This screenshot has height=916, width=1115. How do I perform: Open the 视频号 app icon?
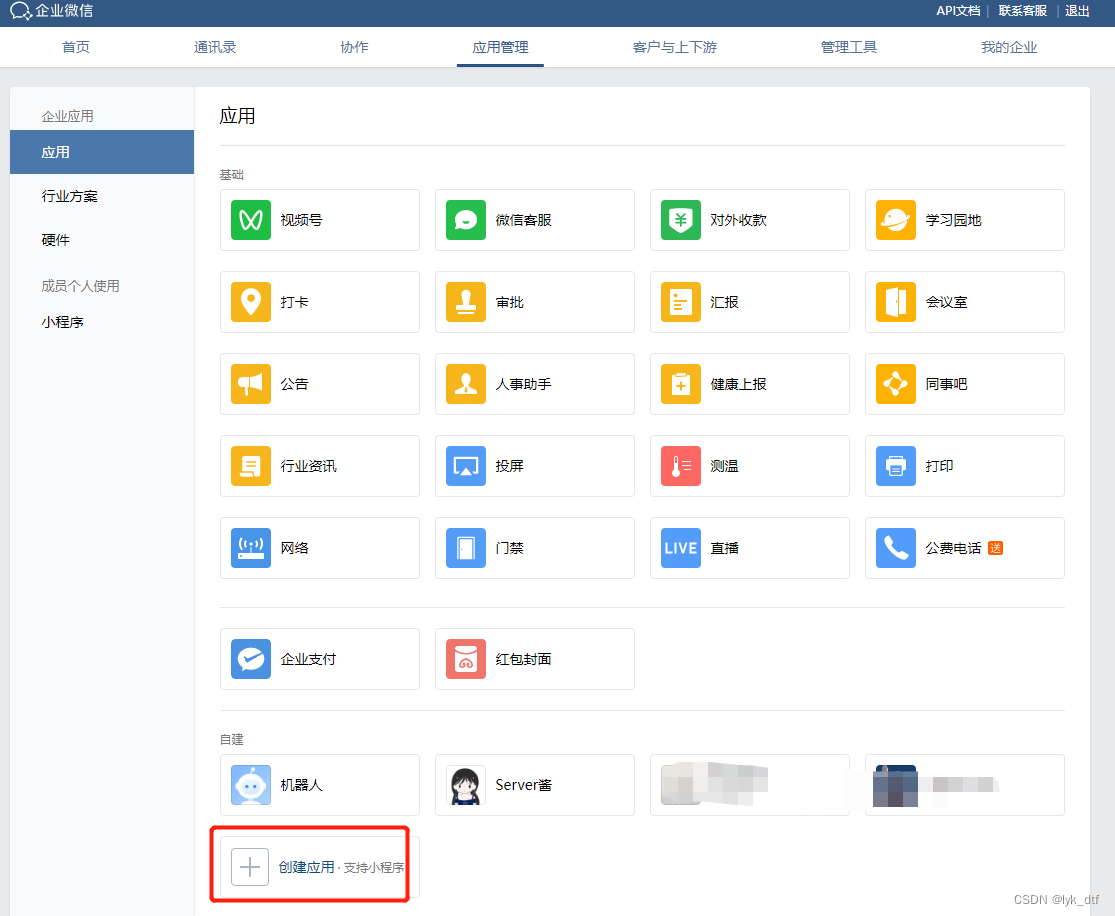tap(250, 220)
